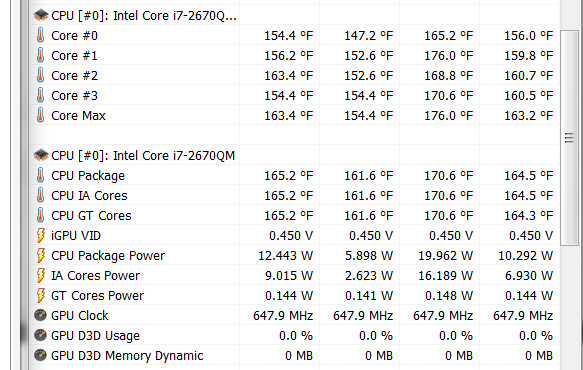Screen dimensions: 583x370
Task: Click the gauge icon for GPU D3D Usage
Action: click(40, 335)
